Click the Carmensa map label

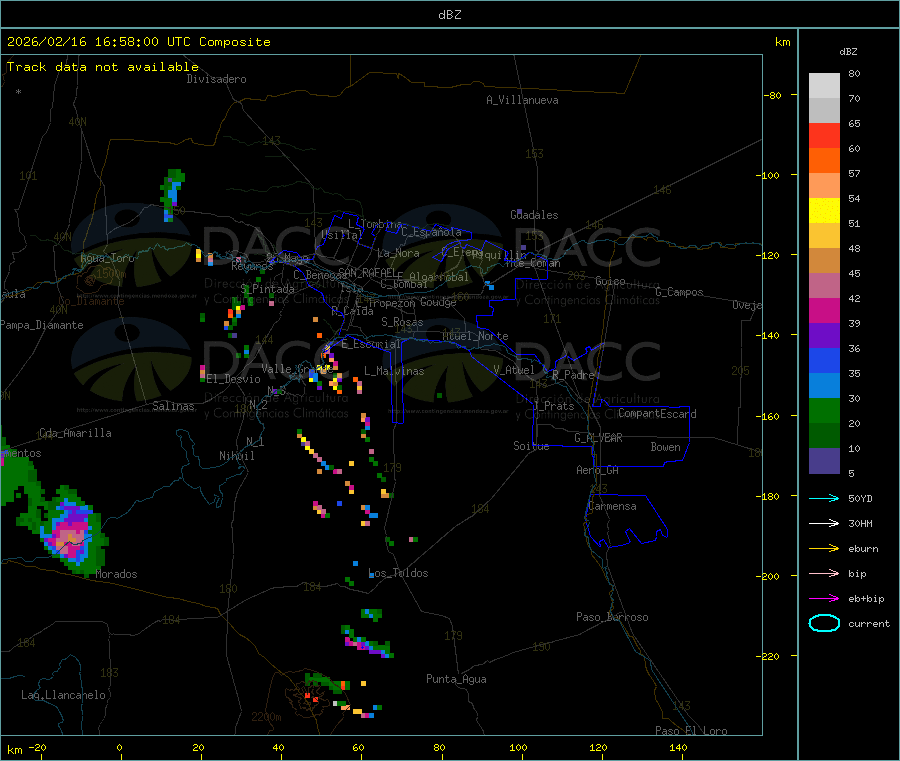pos(612,507)
